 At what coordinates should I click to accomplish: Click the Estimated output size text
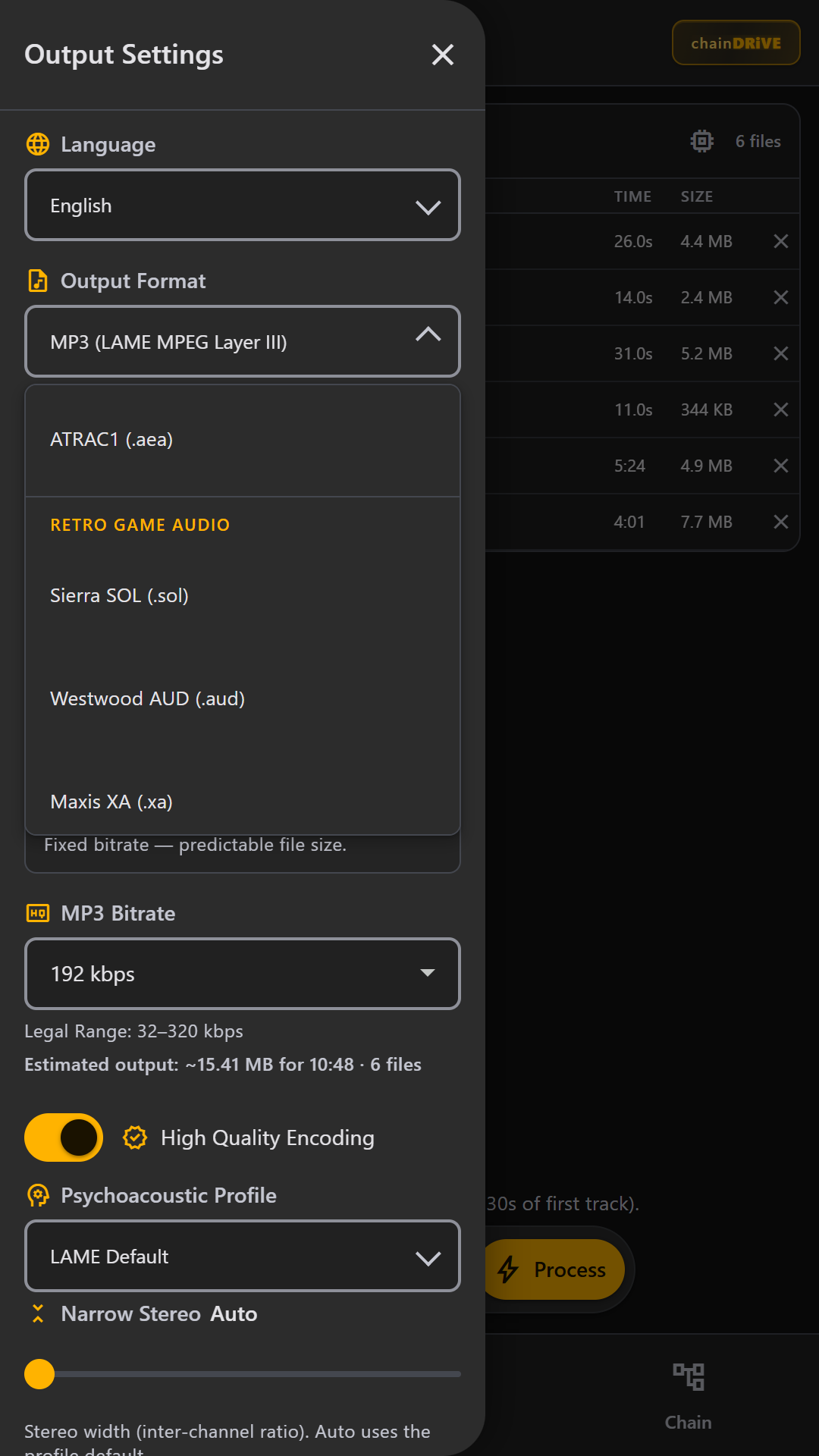coord(223,1065)
